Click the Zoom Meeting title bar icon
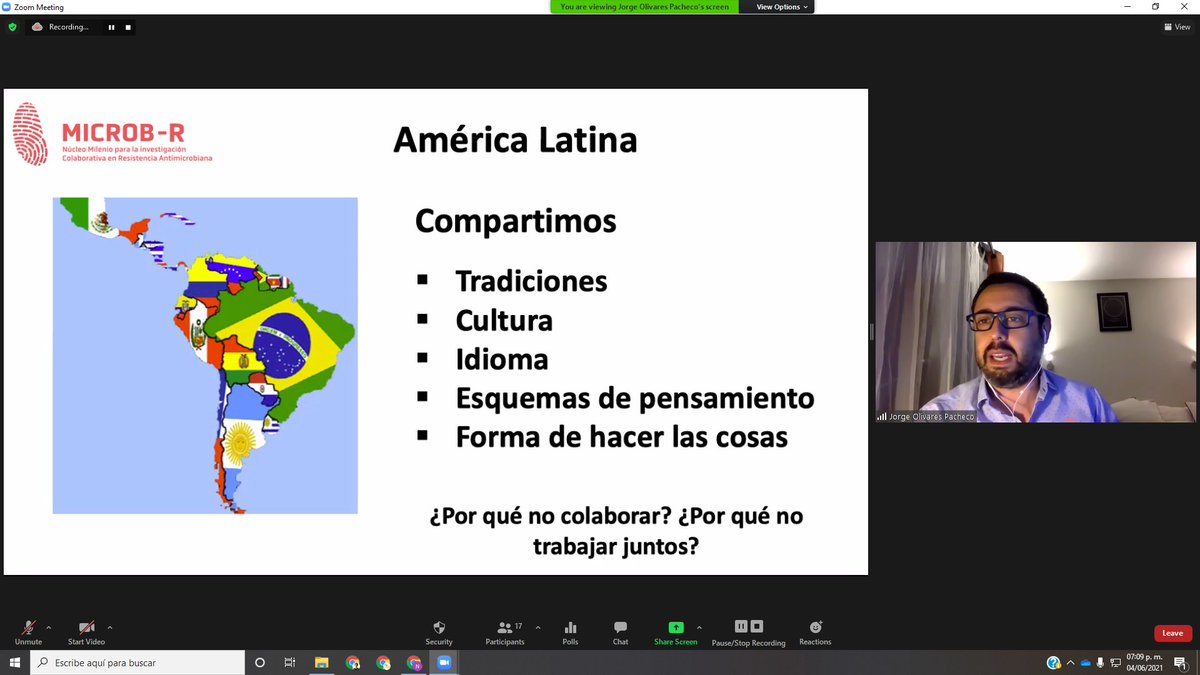Screen dimensions: 1200x675 coord(7,7)
